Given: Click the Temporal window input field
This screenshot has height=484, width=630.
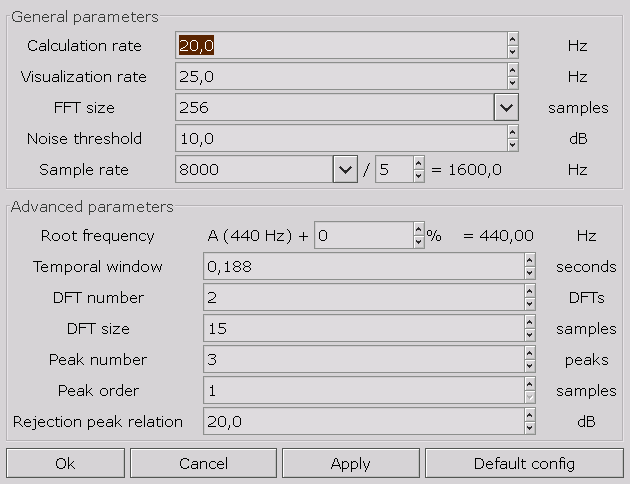Looking at the screenshot, I should pyautogui.click(x=364, y=266).
